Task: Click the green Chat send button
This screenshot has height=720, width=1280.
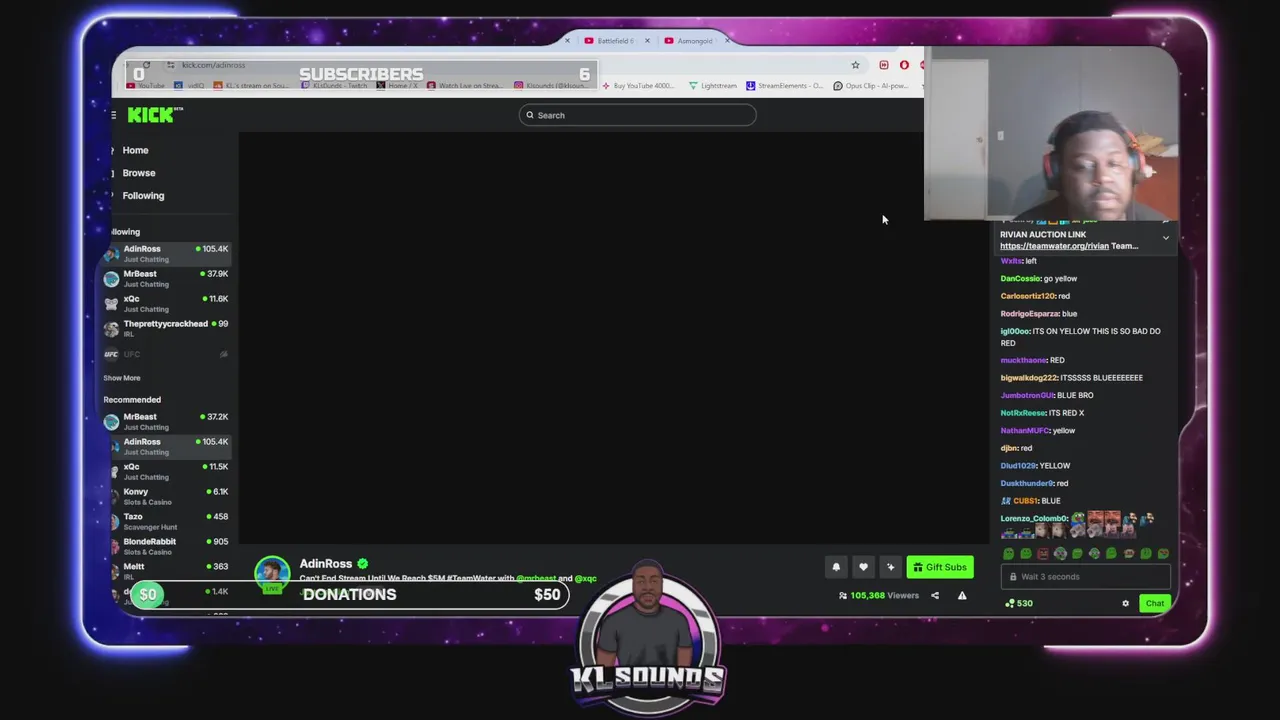Action: tap(1155, 604)
